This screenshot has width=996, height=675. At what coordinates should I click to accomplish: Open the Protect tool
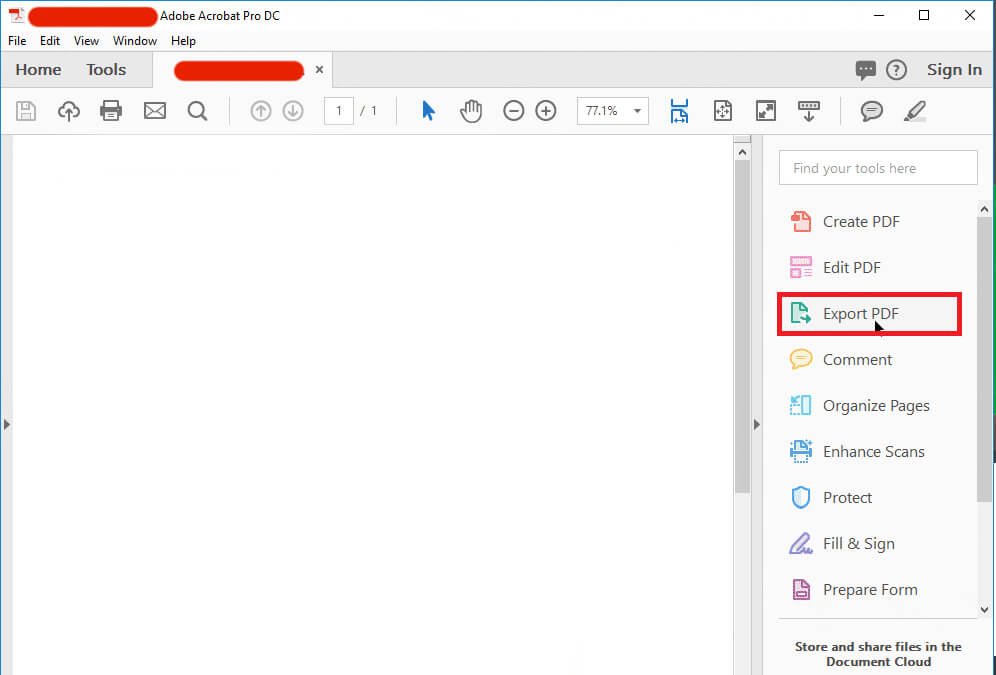click(831, 498)
